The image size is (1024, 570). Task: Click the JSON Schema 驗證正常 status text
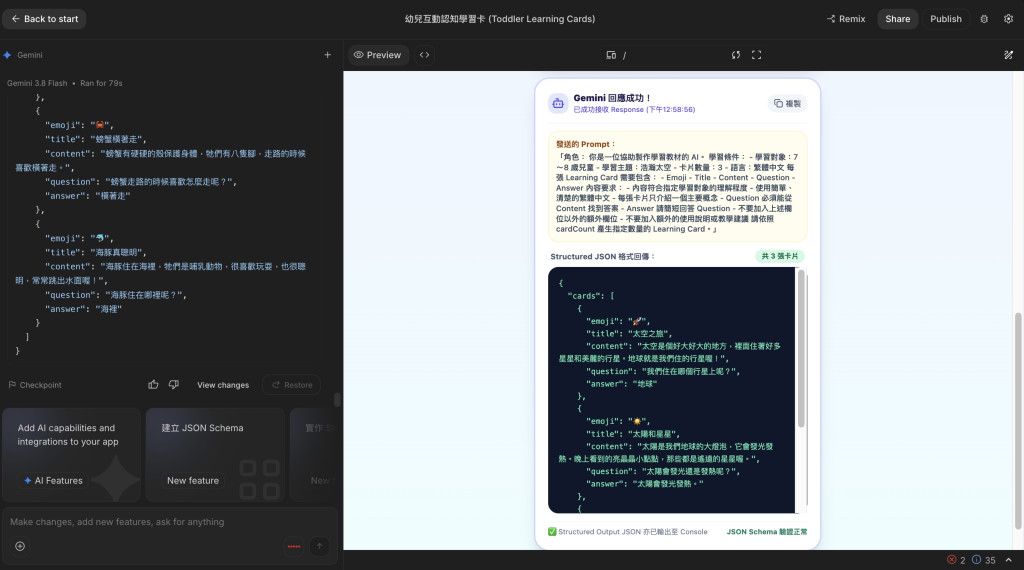767,532
